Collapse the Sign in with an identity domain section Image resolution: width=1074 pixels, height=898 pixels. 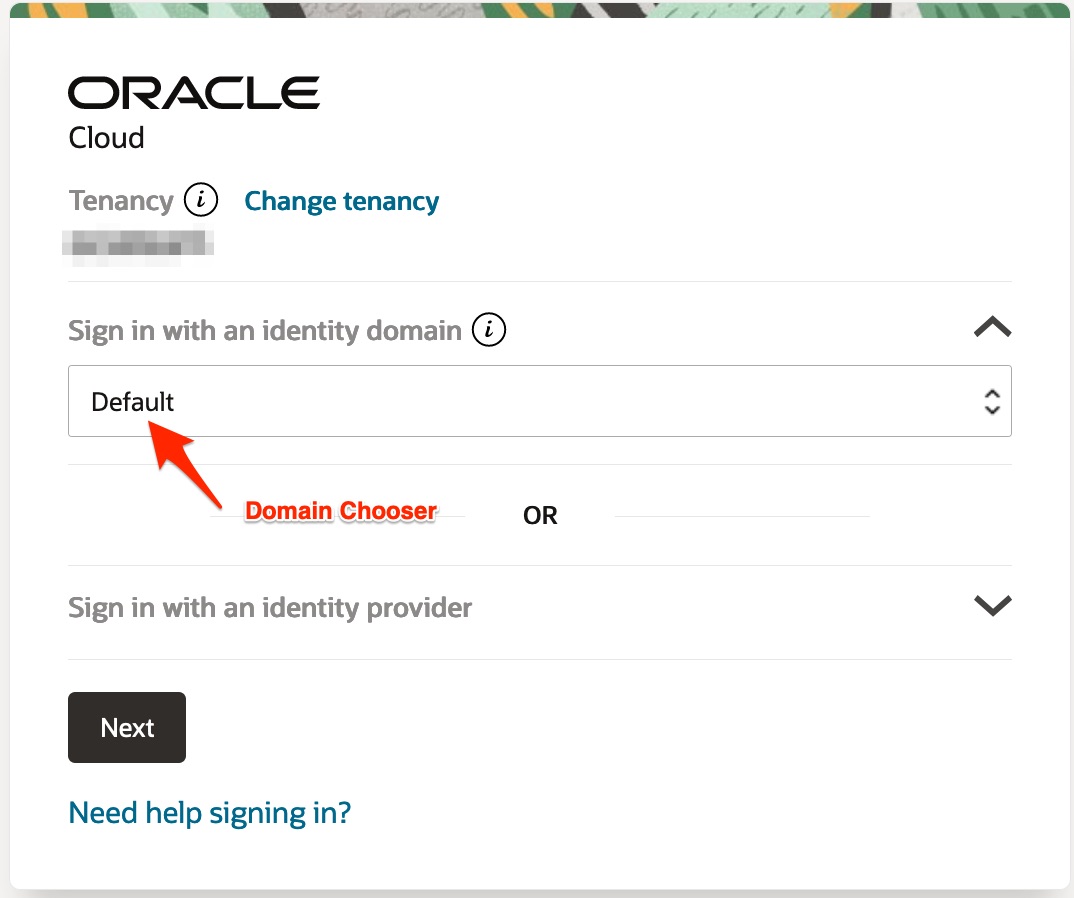pos(991,325)
